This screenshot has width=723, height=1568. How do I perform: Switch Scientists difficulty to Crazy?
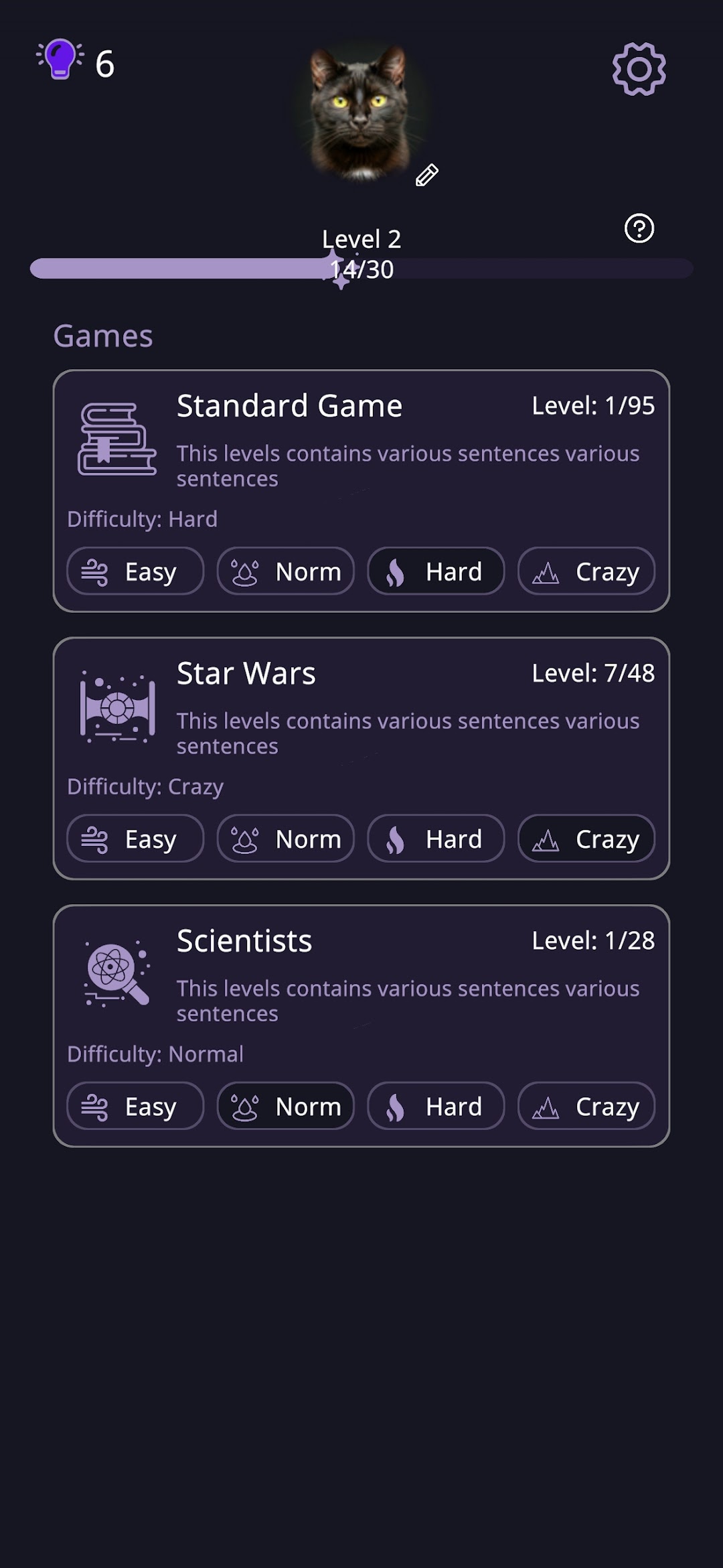tap(586, 1106)
